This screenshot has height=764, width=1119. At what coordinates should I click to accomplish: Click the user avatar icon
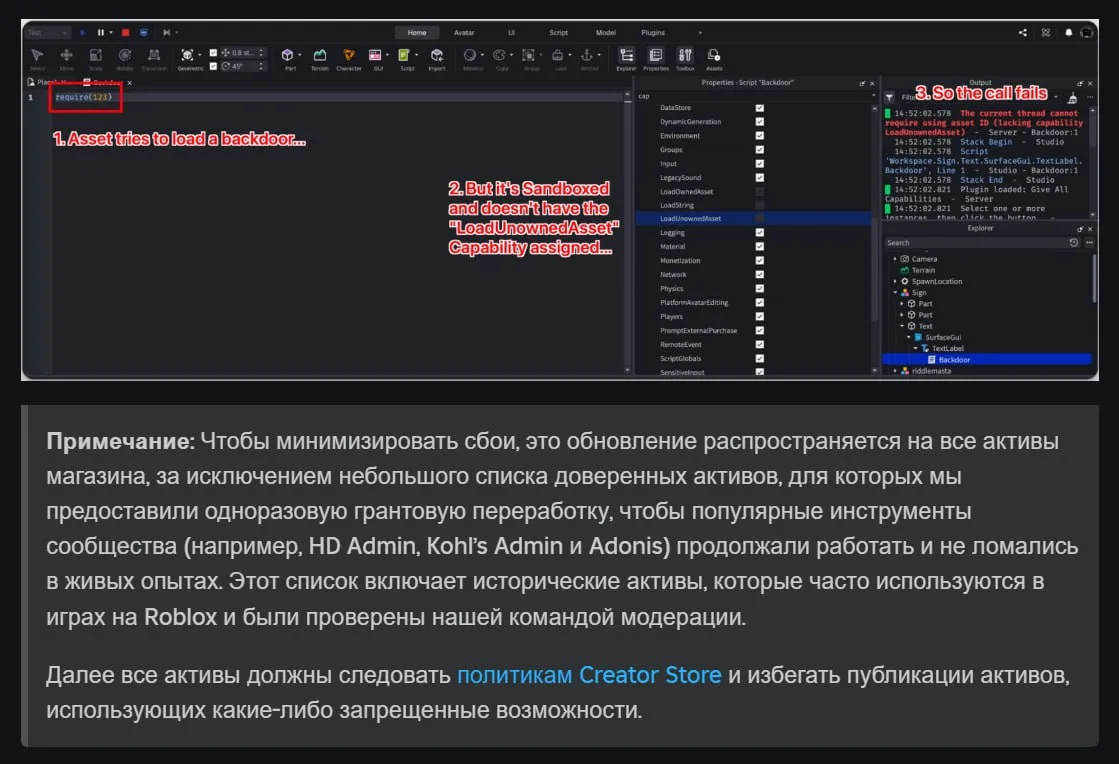coord(1086,33)
